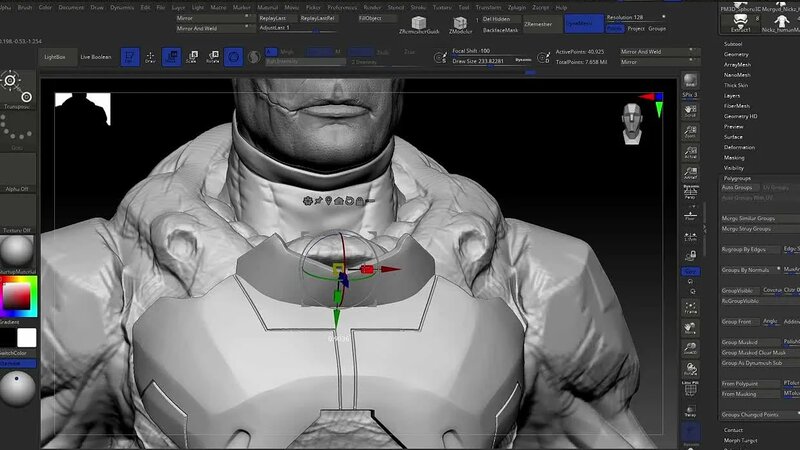The width and height of the screenshot is (800, 450).
Task: Click the Zoom canvas icon
Action: tap(690, 132)
